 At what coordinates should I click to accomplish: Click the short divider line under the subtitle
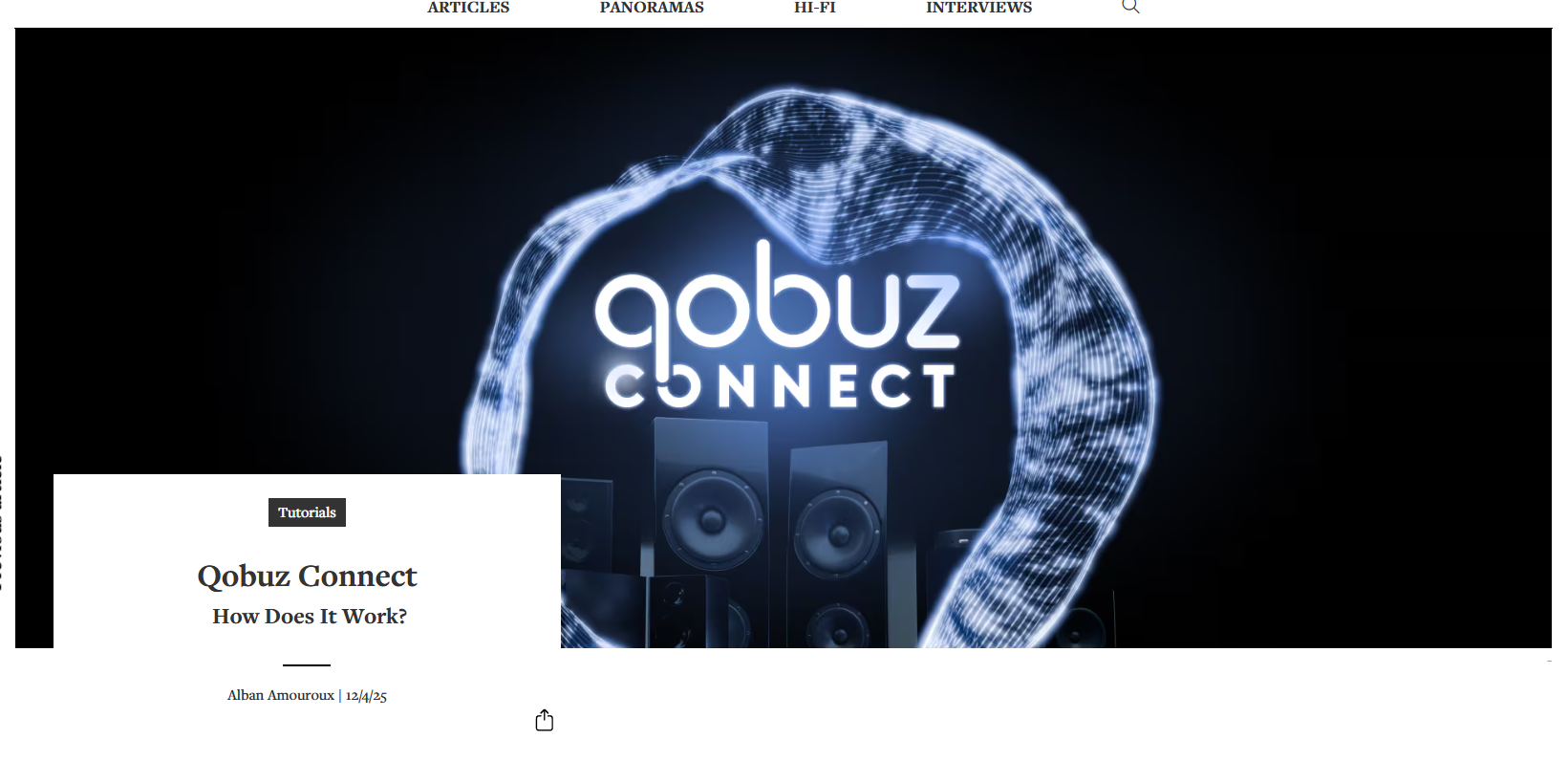[x=307, y=664]
